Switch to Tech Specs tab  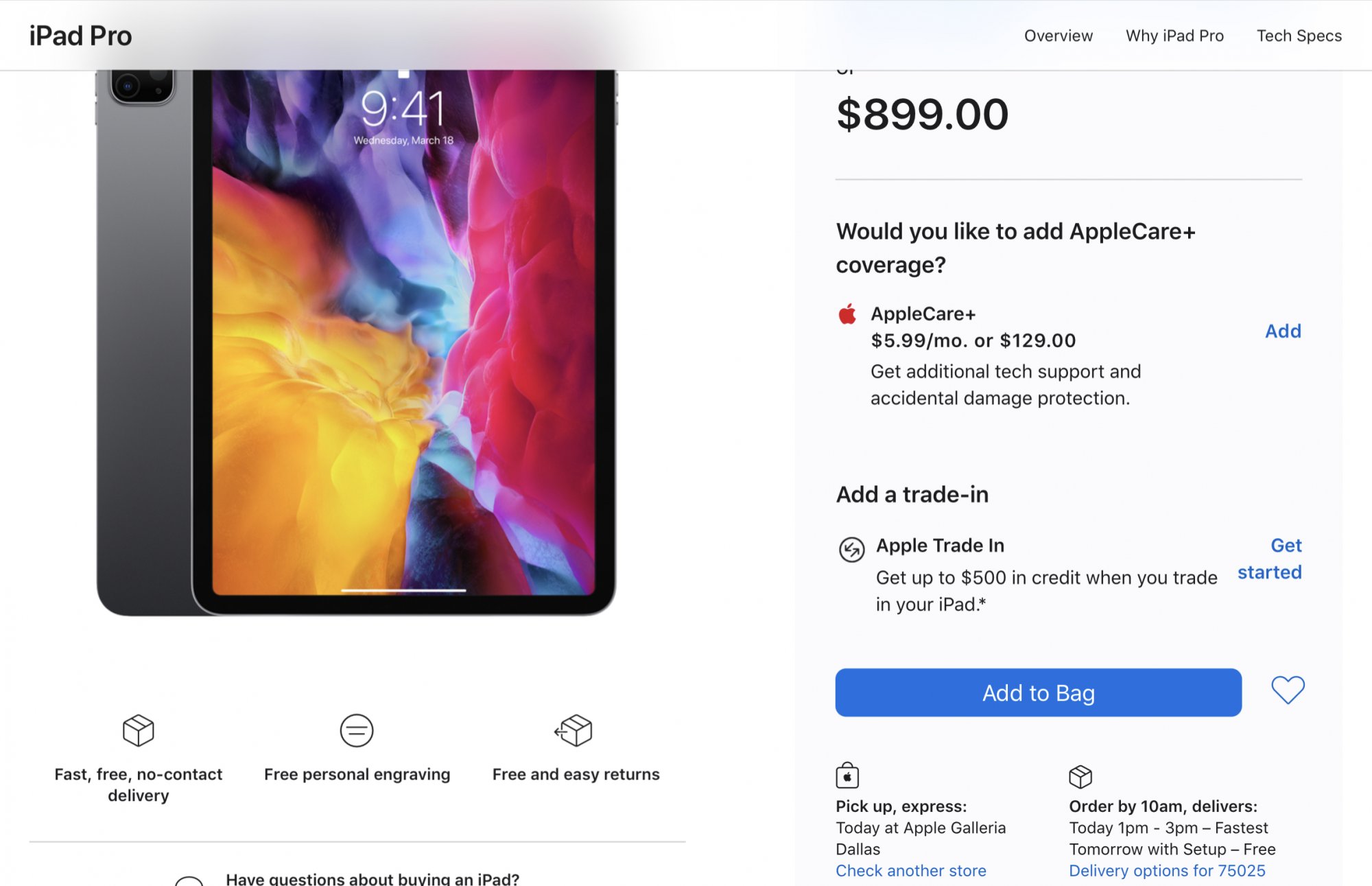click(x=1299, y=36)
